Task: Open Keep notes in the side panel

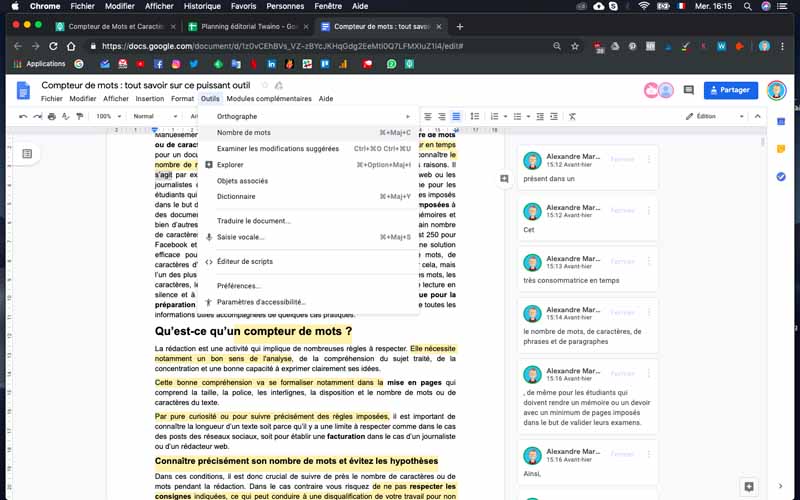Action: point(781,148)
